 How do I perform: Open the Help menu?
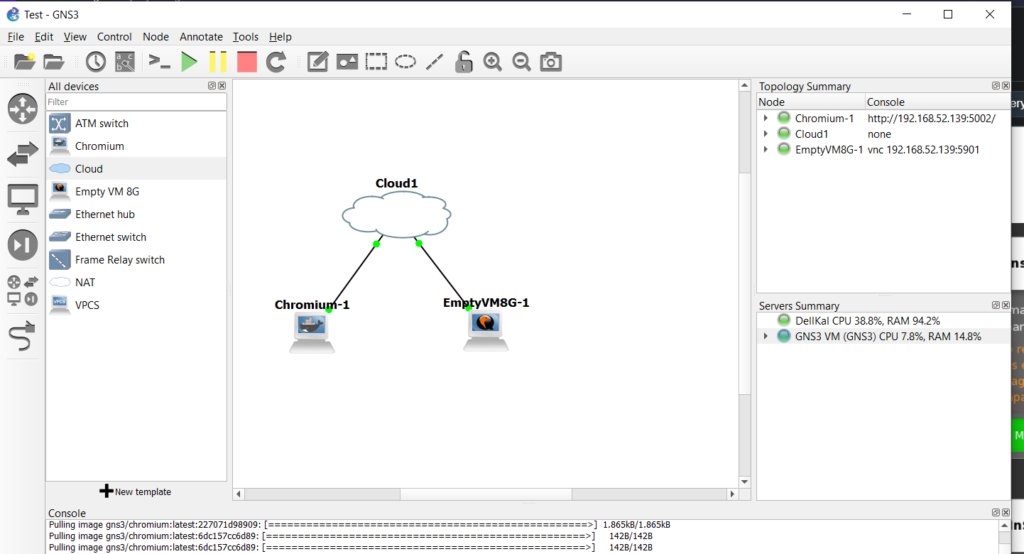click(280, 37)
